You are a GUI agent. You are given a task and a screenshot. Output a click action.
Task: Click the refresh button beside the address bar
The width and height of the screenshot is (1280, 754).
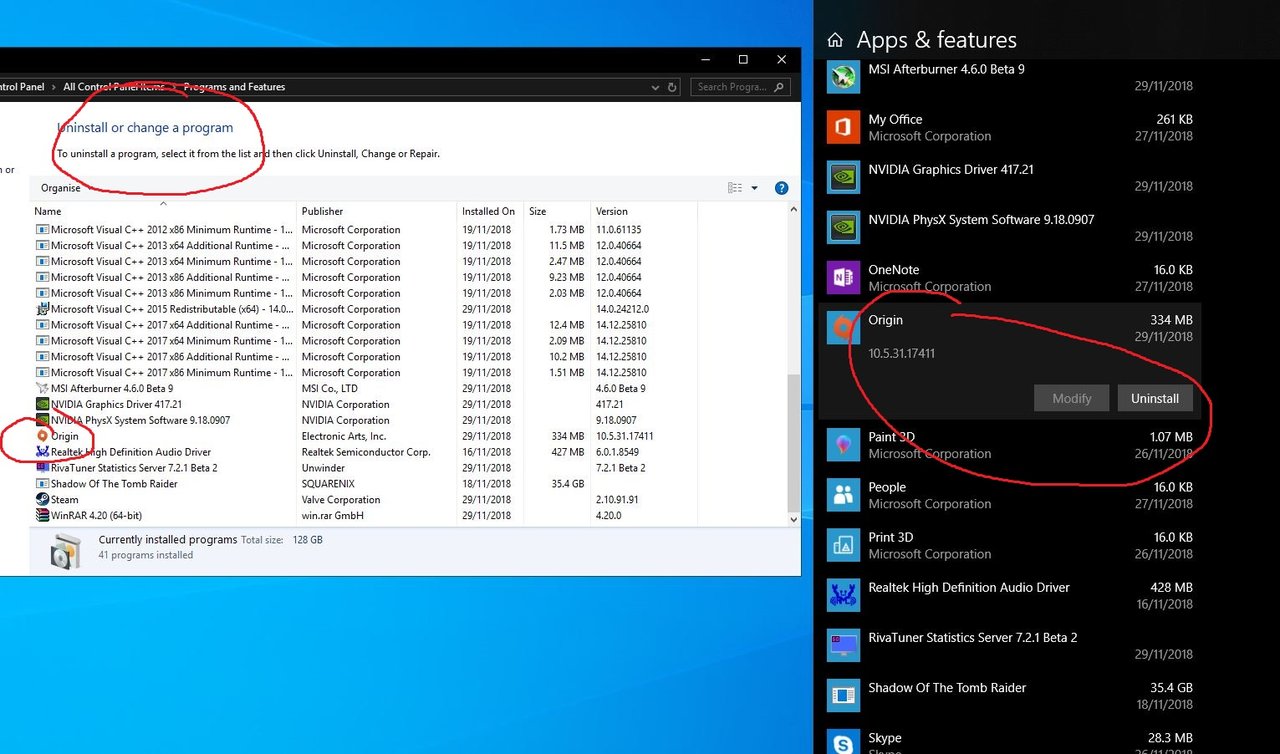pos(673,87)
